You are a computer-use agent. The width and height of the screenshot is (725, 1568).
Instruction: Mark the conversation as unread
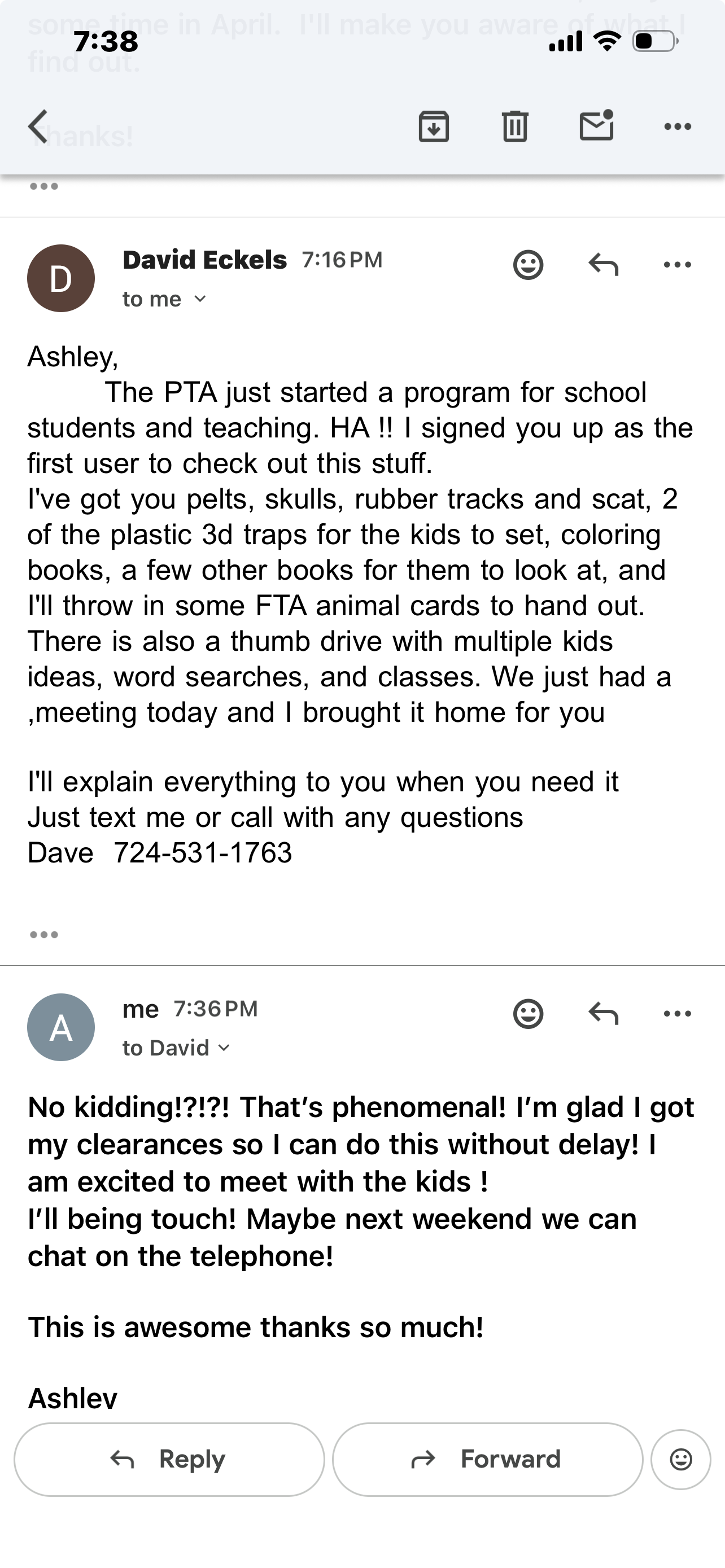(x=596, y=125)
